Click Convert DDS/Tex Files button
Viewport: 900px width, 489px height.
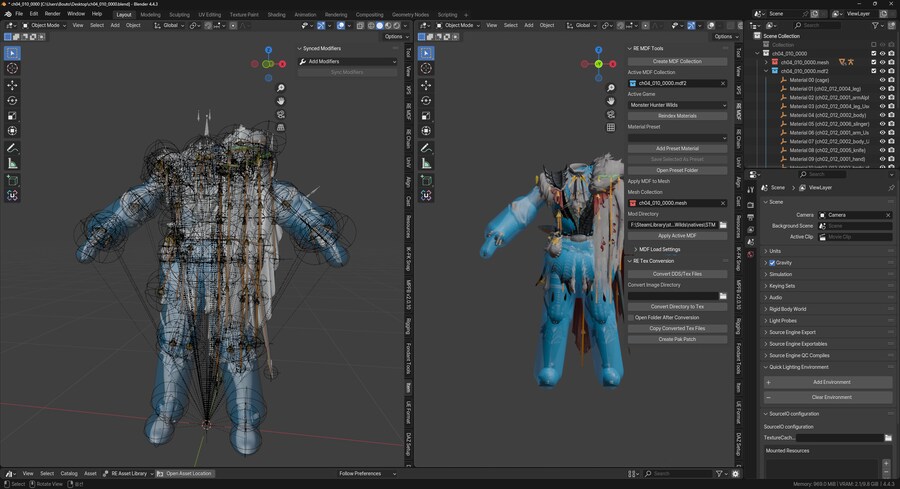[x=677, y=274]
